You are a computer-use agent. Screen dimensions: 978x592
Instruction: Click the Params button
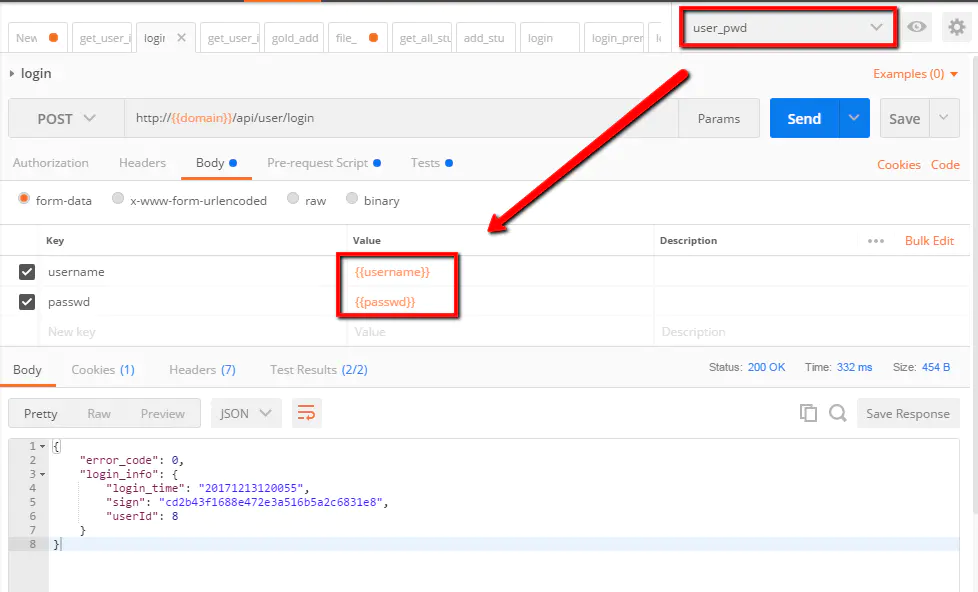tap(719, 119)
